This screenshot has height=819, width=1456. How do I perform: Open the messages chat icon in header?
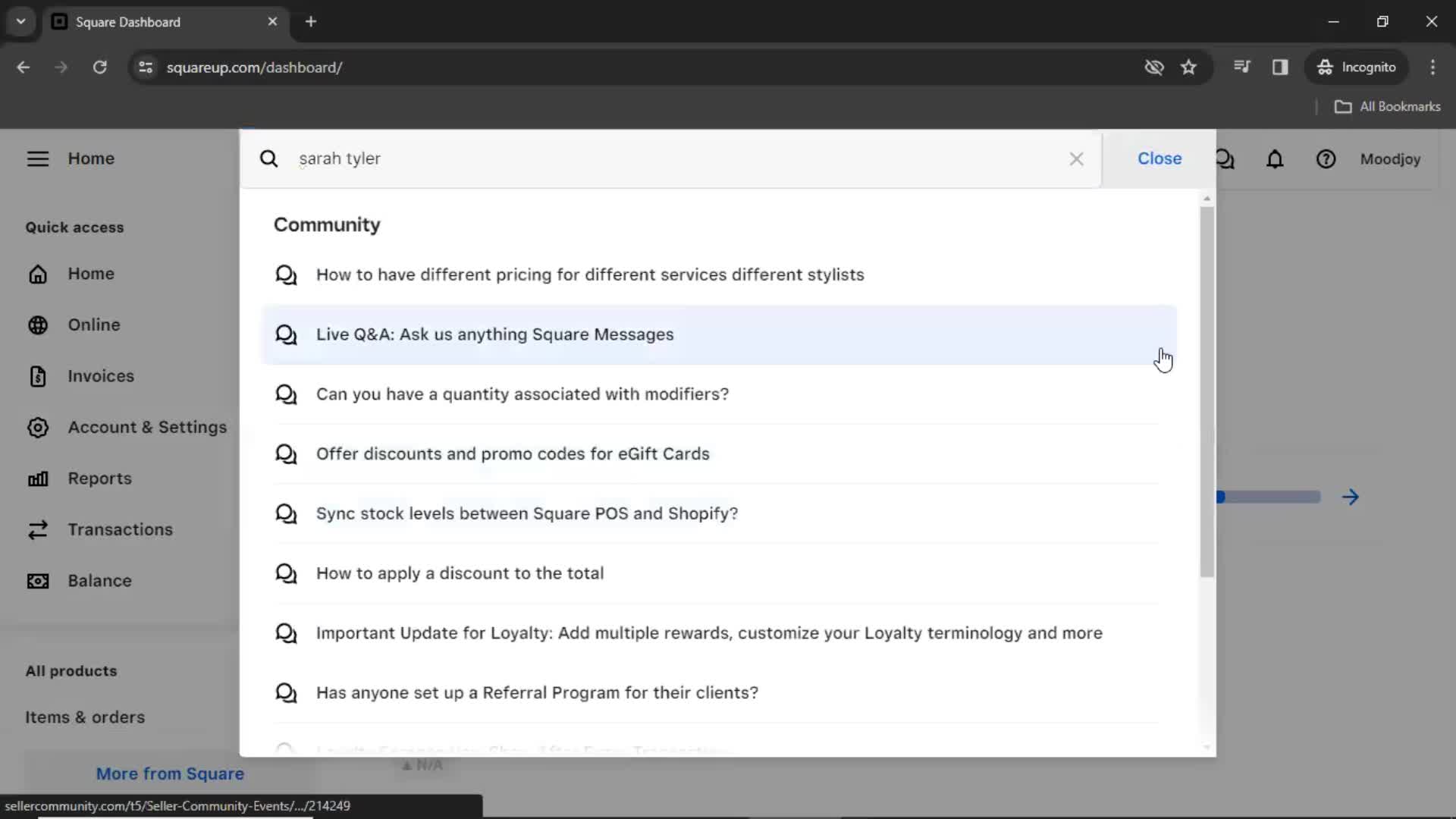(x=1225, y=158)
